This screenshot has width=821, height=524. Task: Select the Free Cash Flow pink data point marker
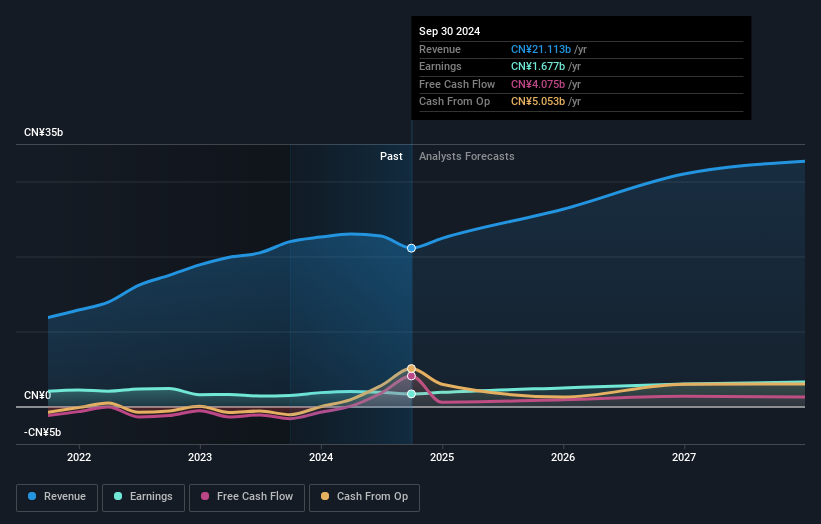click(x=412, y=376)
